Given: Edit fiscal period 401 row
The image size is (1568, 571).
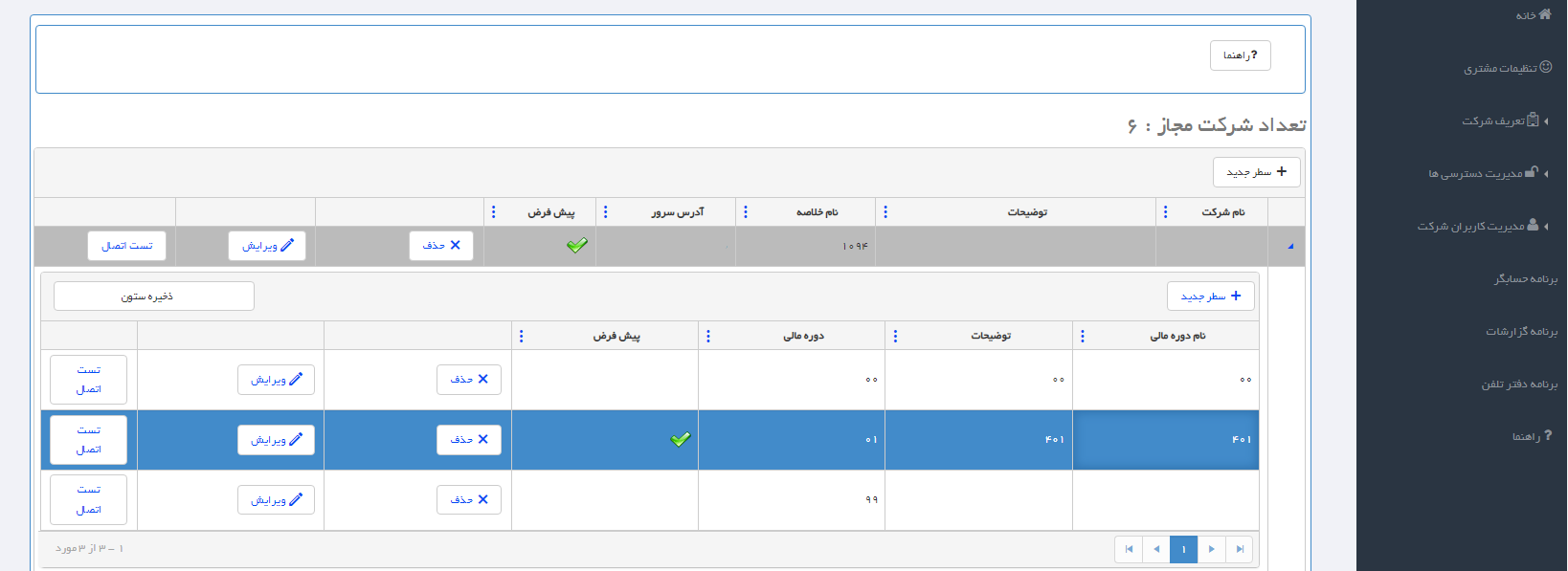Looking at the screenshot, I should click(277, 440).
